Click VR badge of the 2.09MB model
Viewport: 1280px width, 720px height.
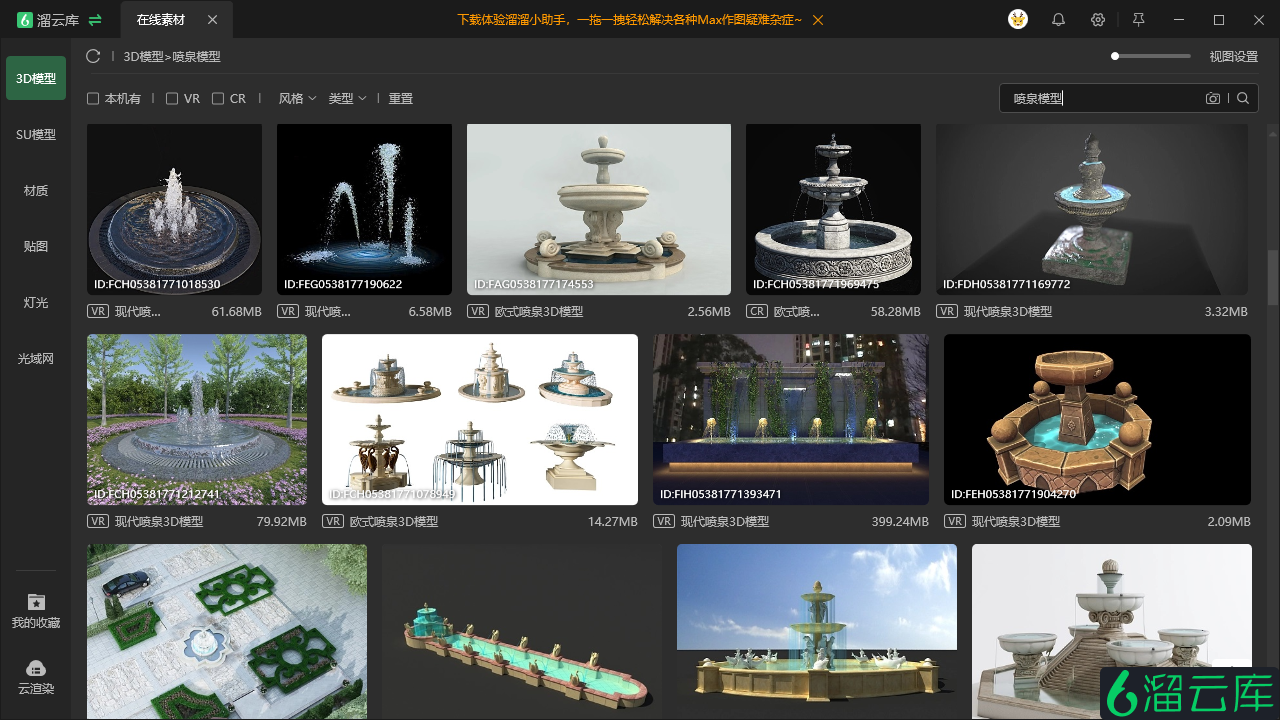(x=955, y=521)
